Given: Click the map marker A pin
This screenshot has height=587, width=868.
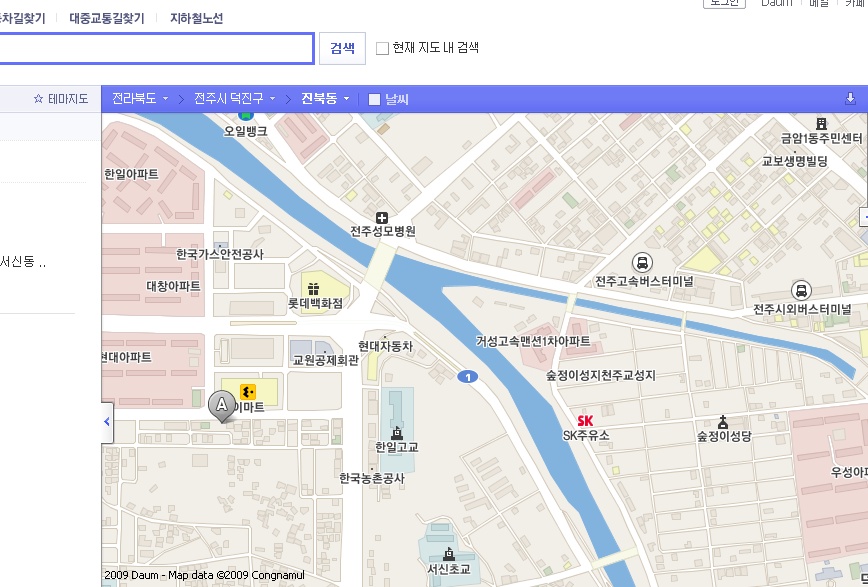Looking at the screenshot, I should (221, 405).
